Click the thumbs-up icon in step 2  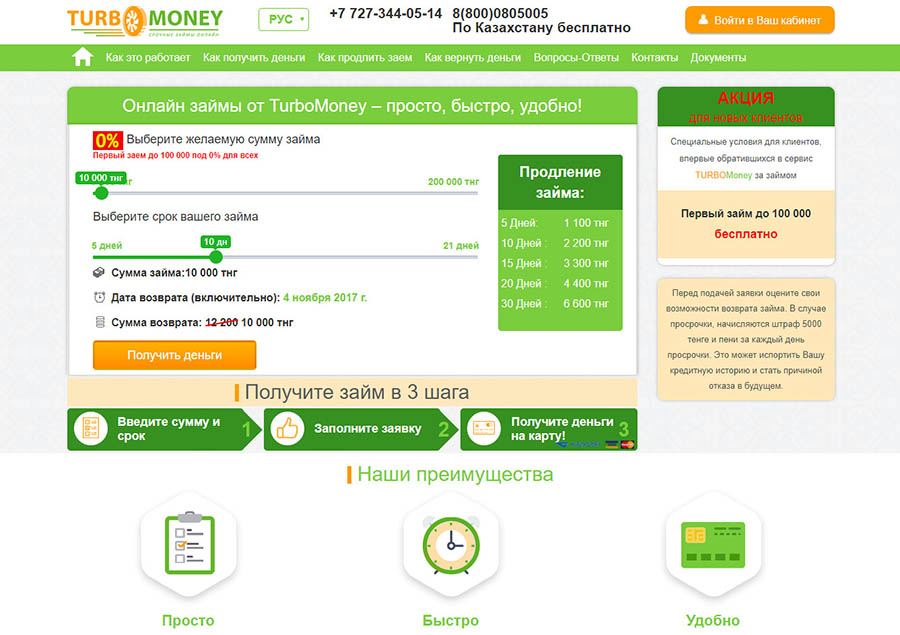pyautogui.click(x=288, y=429)
